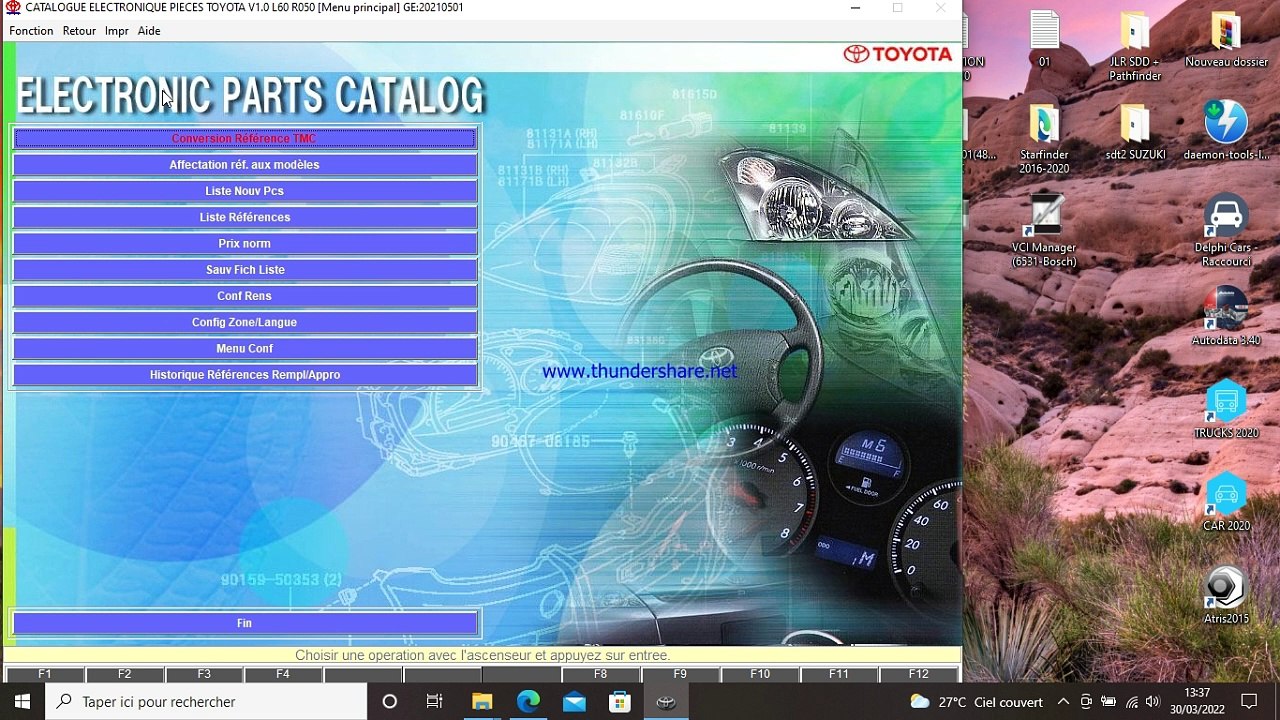This screenshot has height=720, width=1280.
Task: Click the F2 function key button
Action: click(x=124, y=674)
